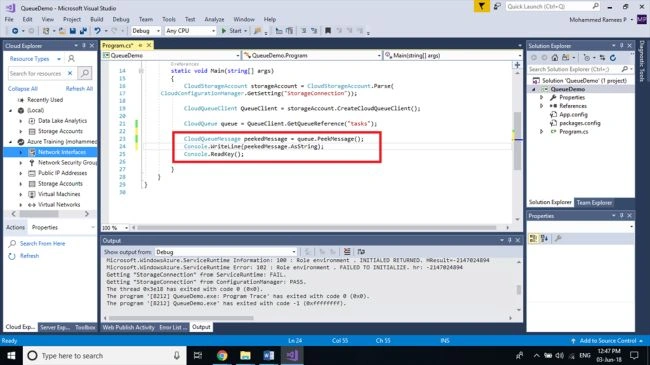Switch to the Web Publish Activity tab
The height and width of the screenshot is (365, 650).
(x=129, y=327)
